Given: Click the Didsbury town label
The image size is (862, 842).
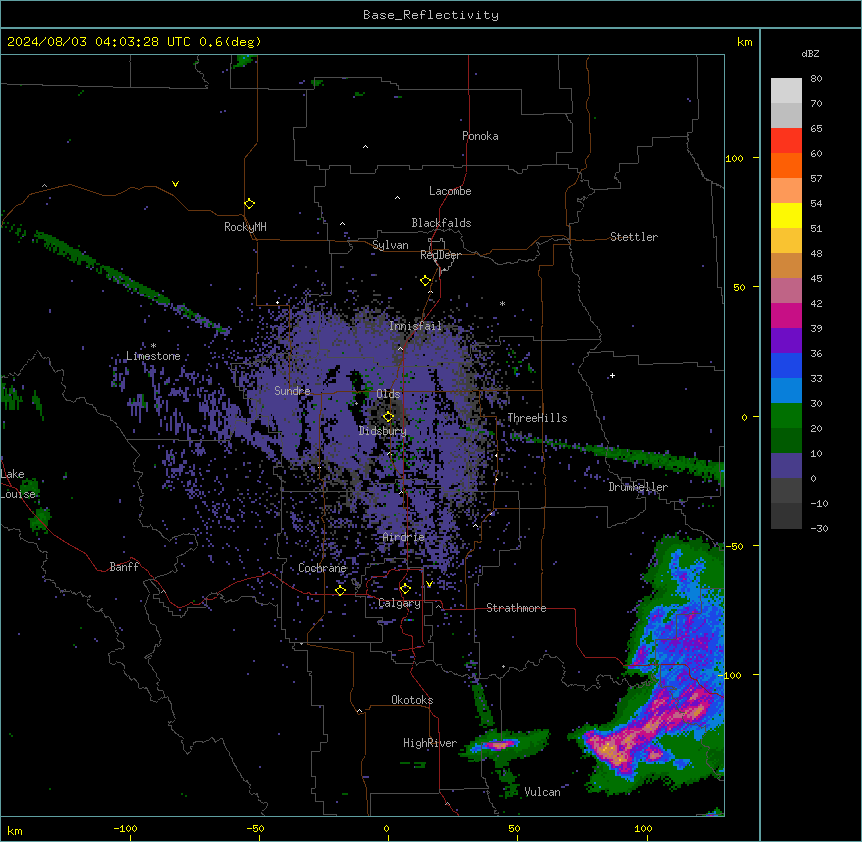Looking at the screenshot, I should (382, 431).
